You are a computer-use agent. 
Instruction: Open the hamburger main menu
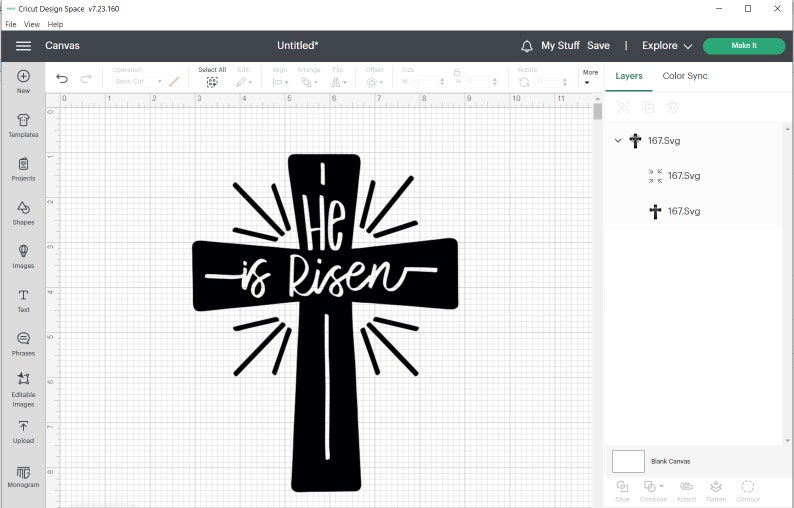tap(23, 46)
